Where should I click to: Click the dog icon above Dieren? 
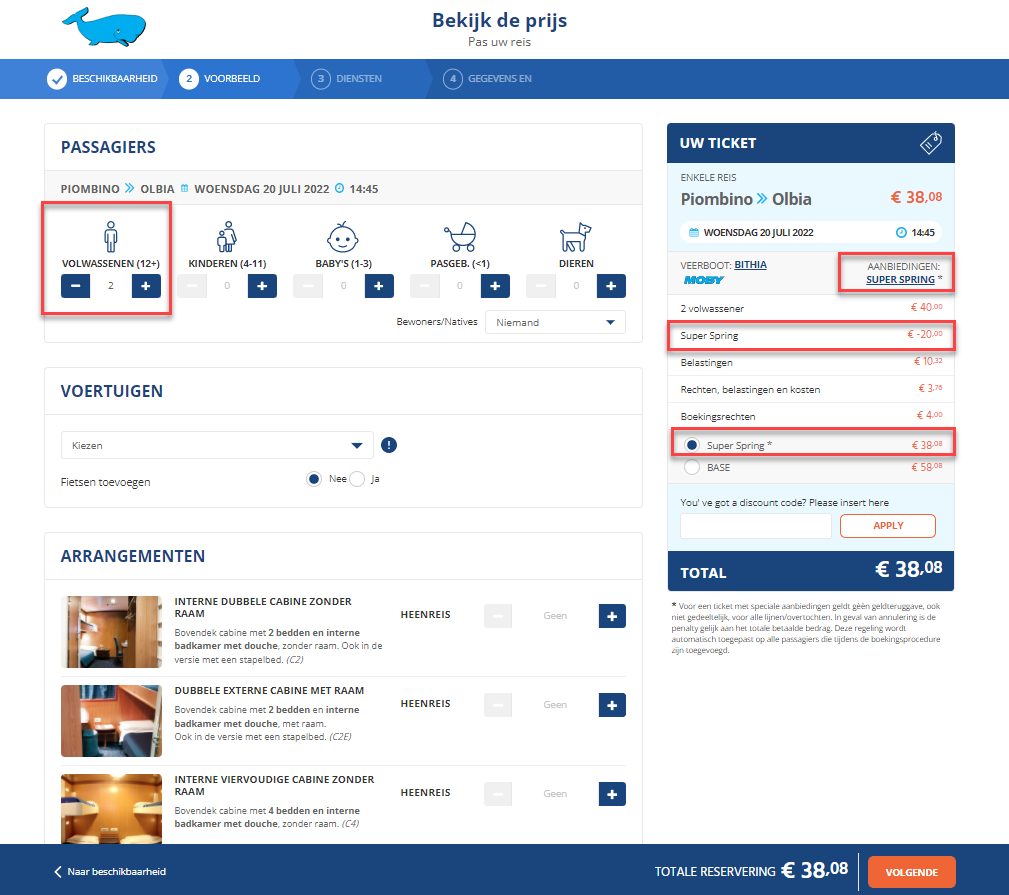pos(575,237)
